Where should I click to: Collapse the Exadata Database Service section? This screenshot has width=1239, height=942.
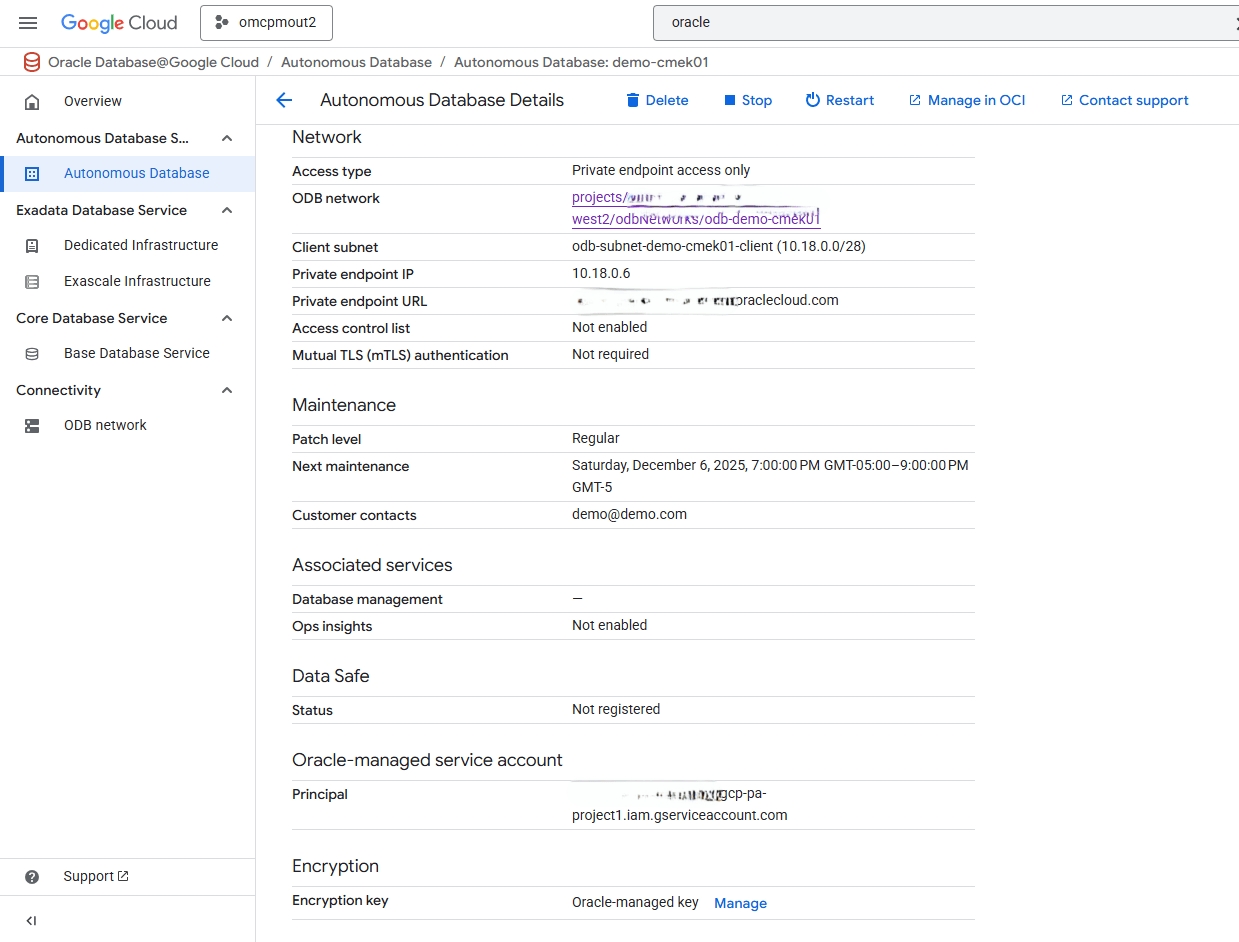tap(226, 210)
